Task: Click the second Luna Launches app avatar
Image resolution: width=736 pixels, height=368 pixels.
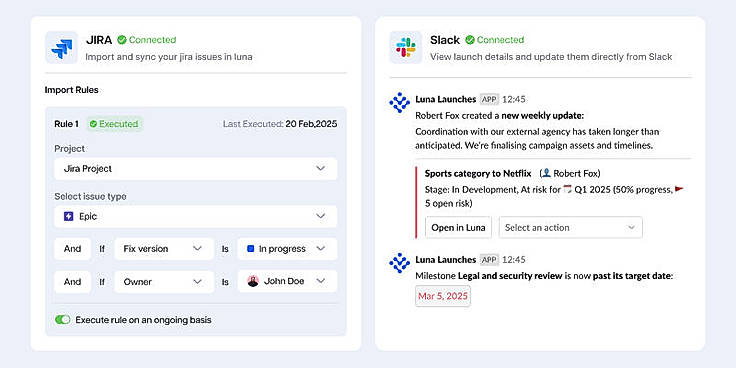Action: click(400, 263)
